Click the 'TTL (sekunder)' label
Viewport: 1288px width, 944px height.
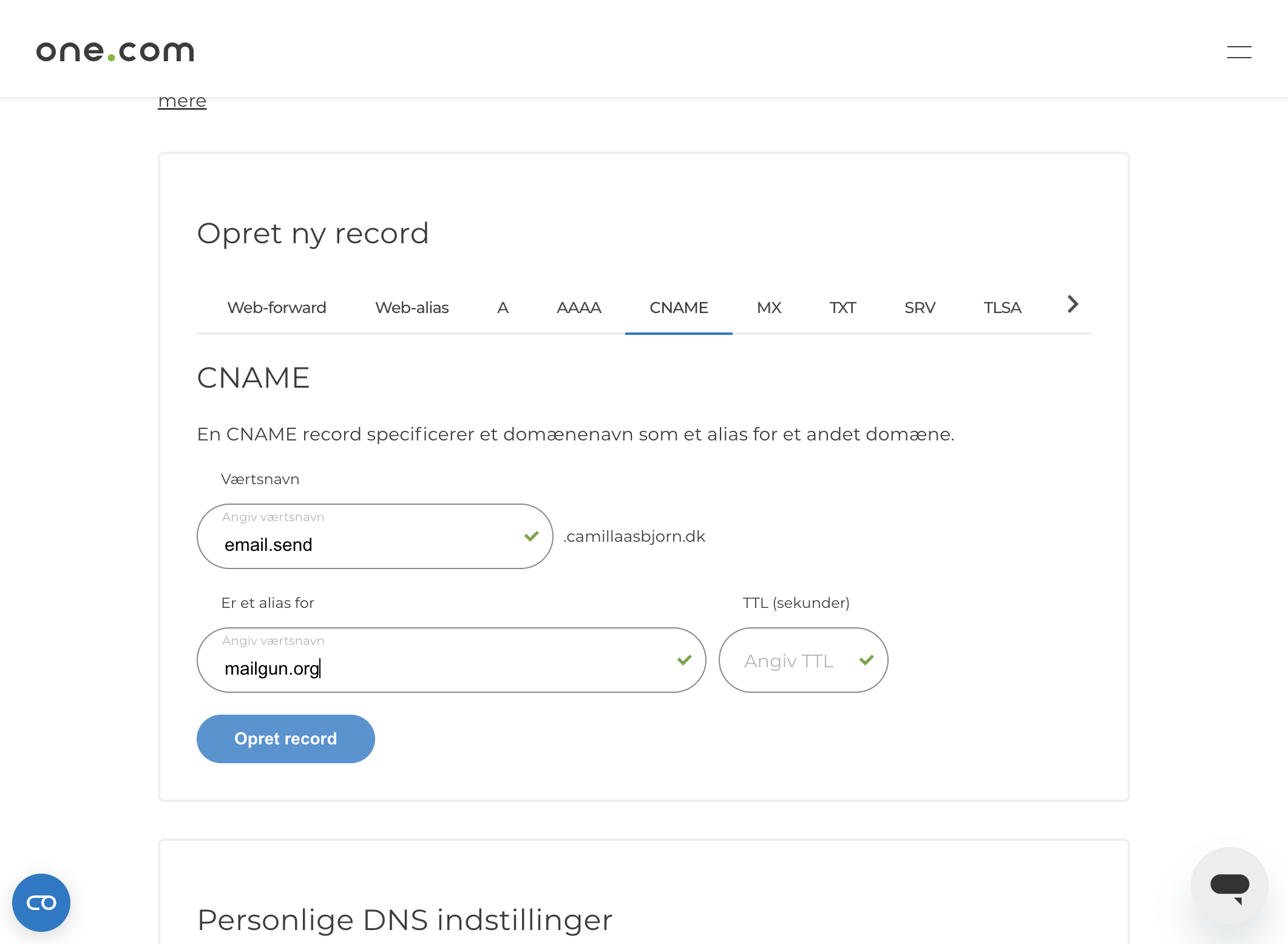pyautogui.click(x=796, y=603)
